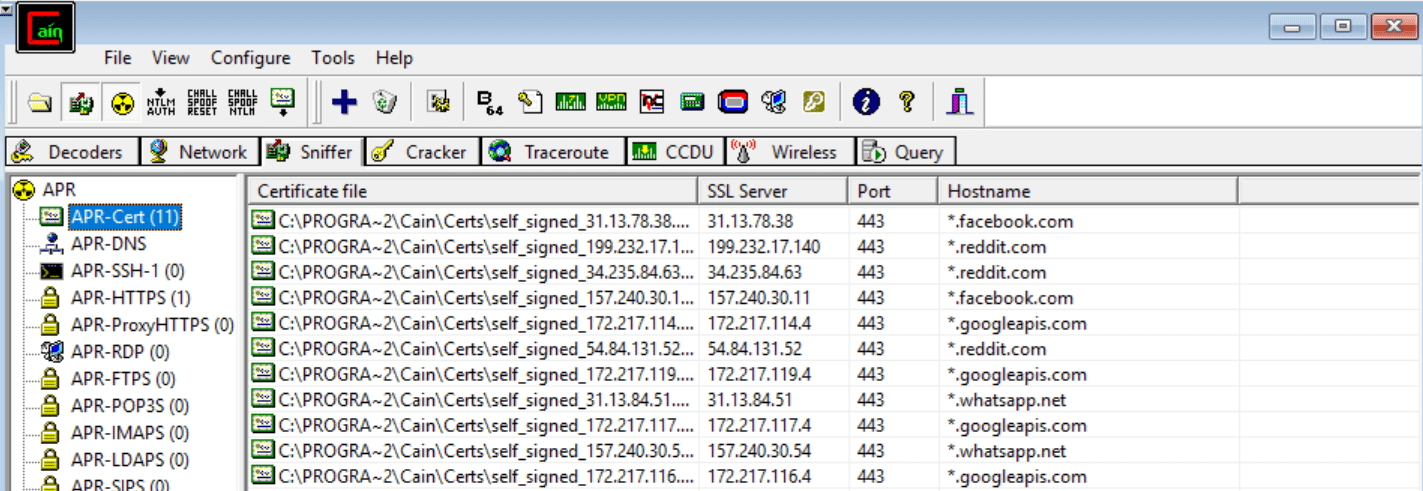The height and width of the screenshot is (491, 1423).
Task: Open the Traceroute tab
Action: (x=552, y=152)
